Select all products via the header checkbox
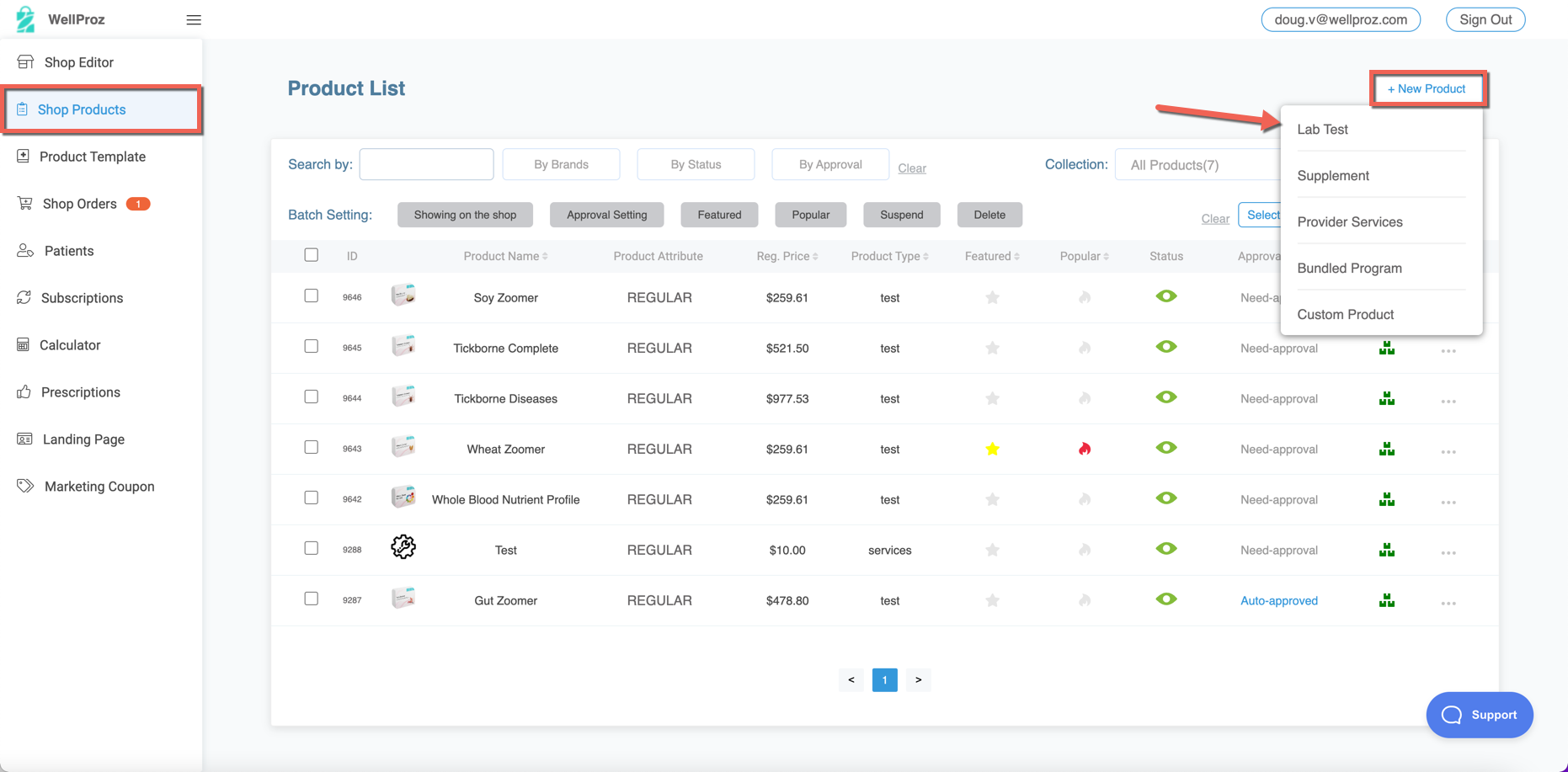This screenshot has height=772, width=1568. [x=311, y=254]
